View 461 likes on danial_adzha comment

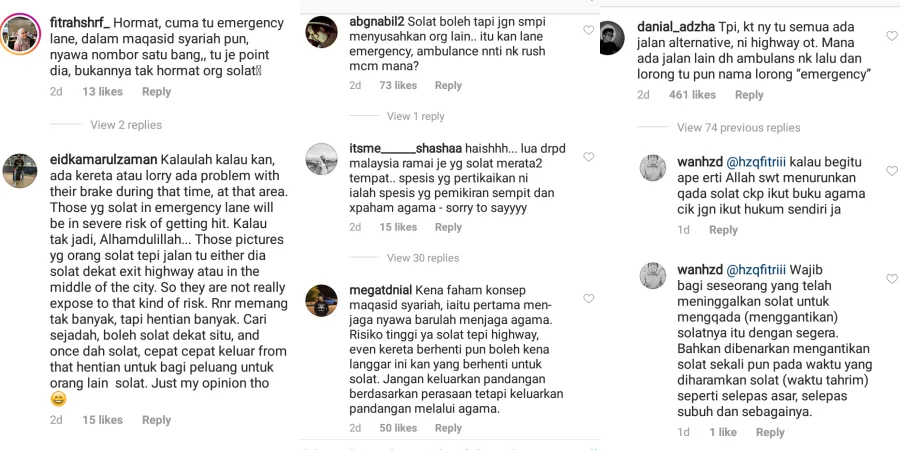[x=692, y=95]
